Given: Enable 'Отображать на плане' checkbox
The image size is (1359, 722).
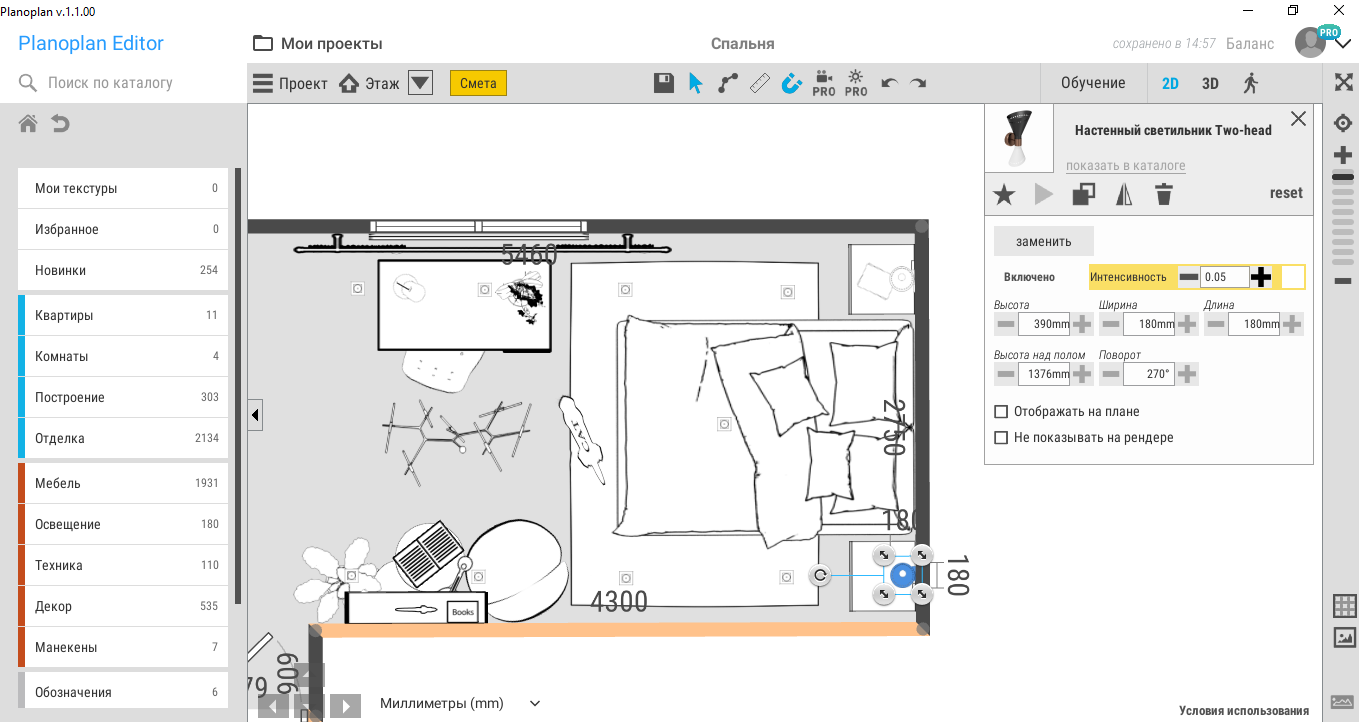Looking at the screenshot, I should point(1001,411).
